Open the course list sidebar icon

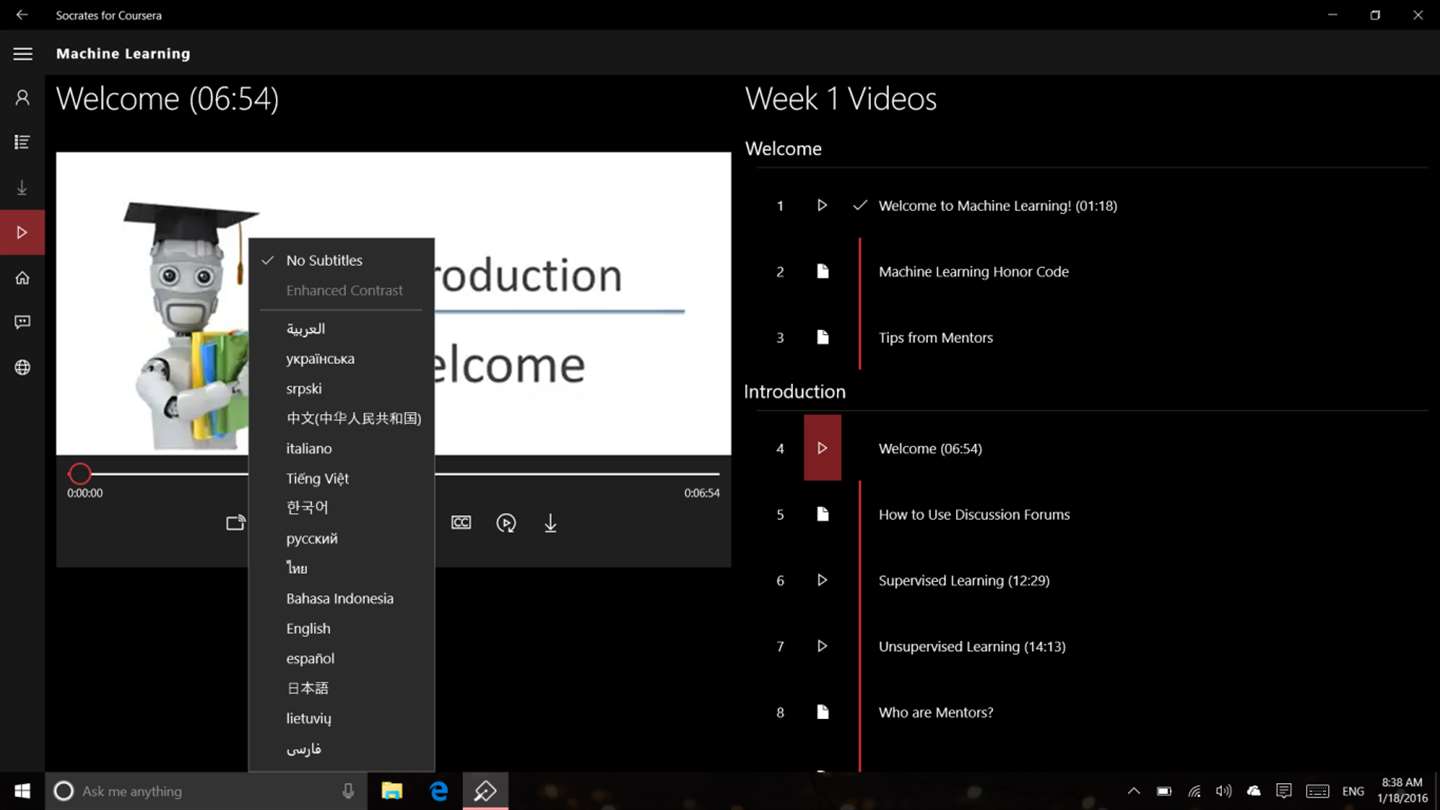pyautogui.click(x=22, y=143)
